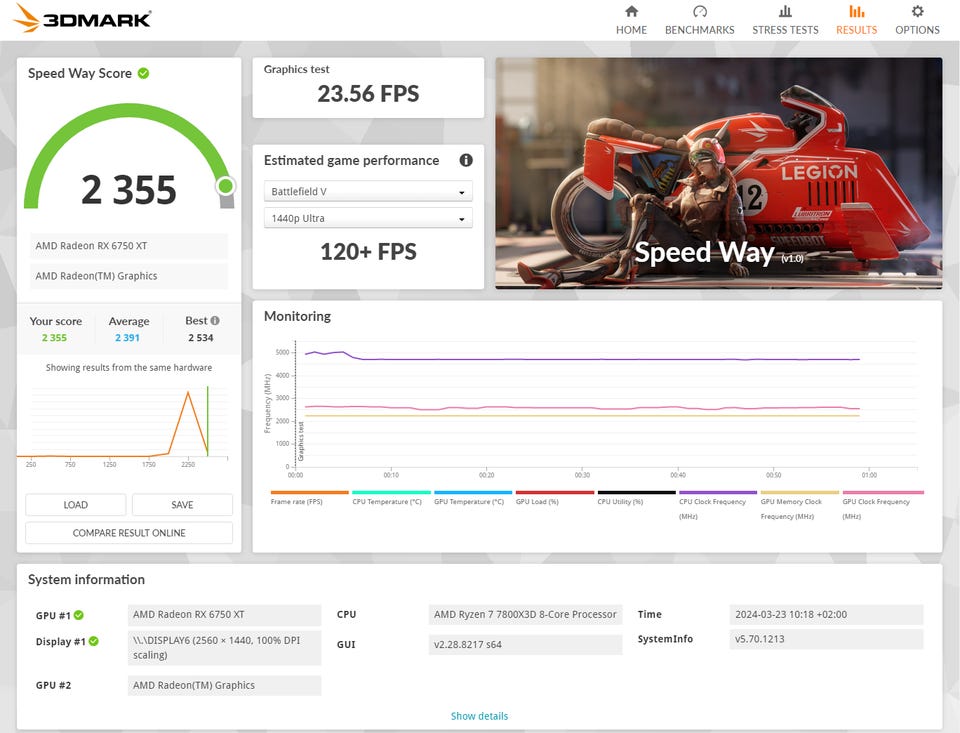Open the Battlefield V game dropdown
The width and height of the screenshot is (960, 733).
[368, 191]
